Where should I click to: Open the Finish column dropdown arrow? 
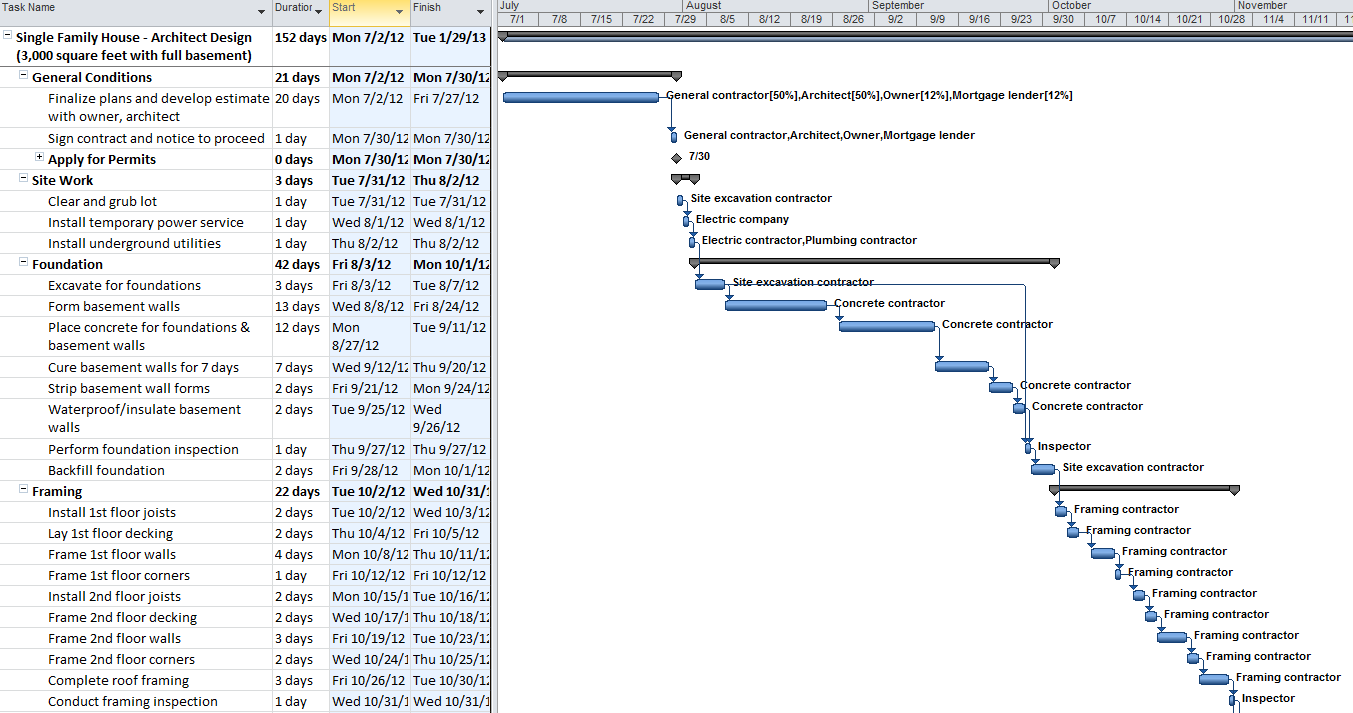coord(480,12)
